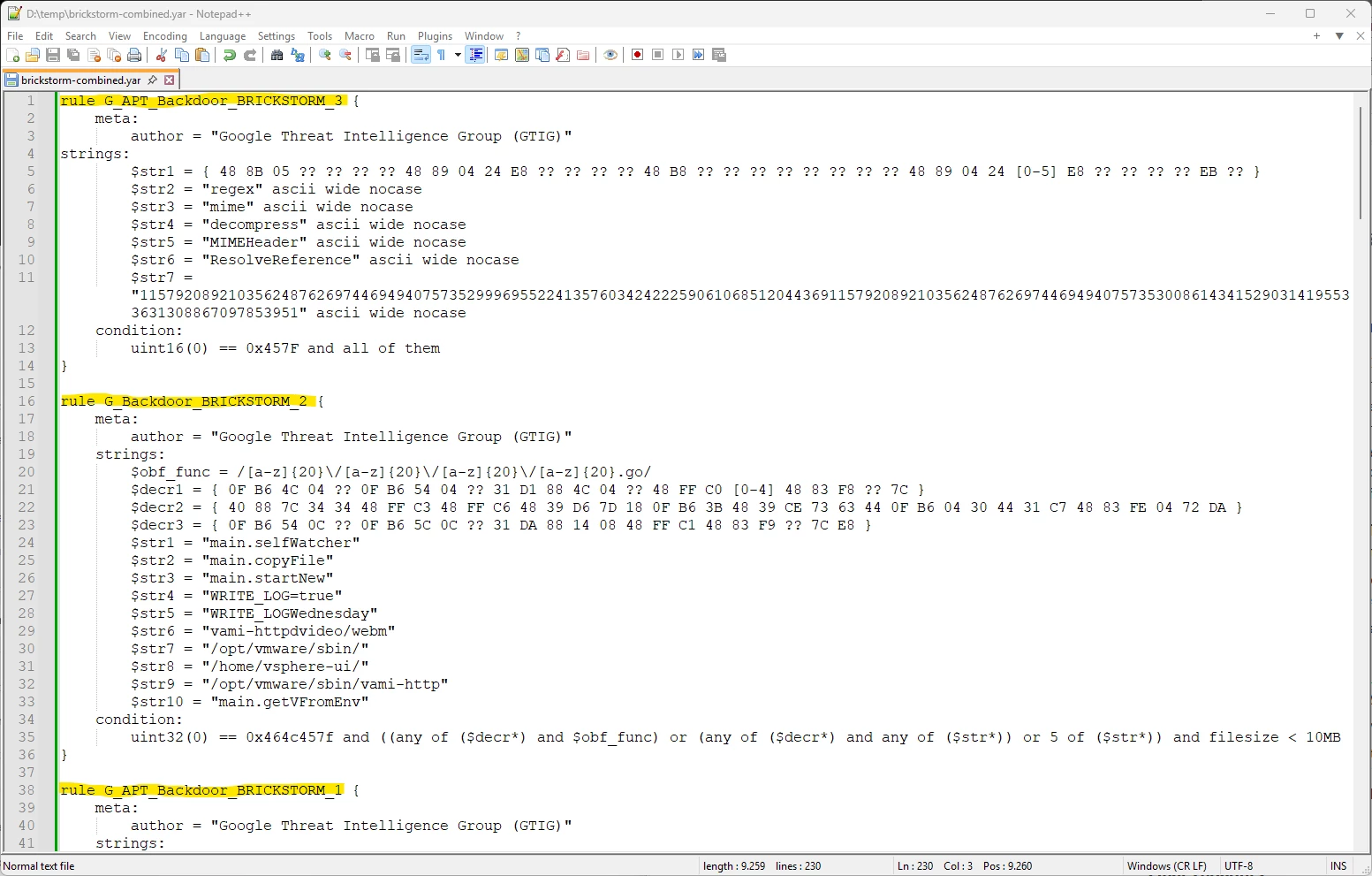Save the file using the Save icon
This screenshot has height=876, width=1372.
click(x=53, y=55)
